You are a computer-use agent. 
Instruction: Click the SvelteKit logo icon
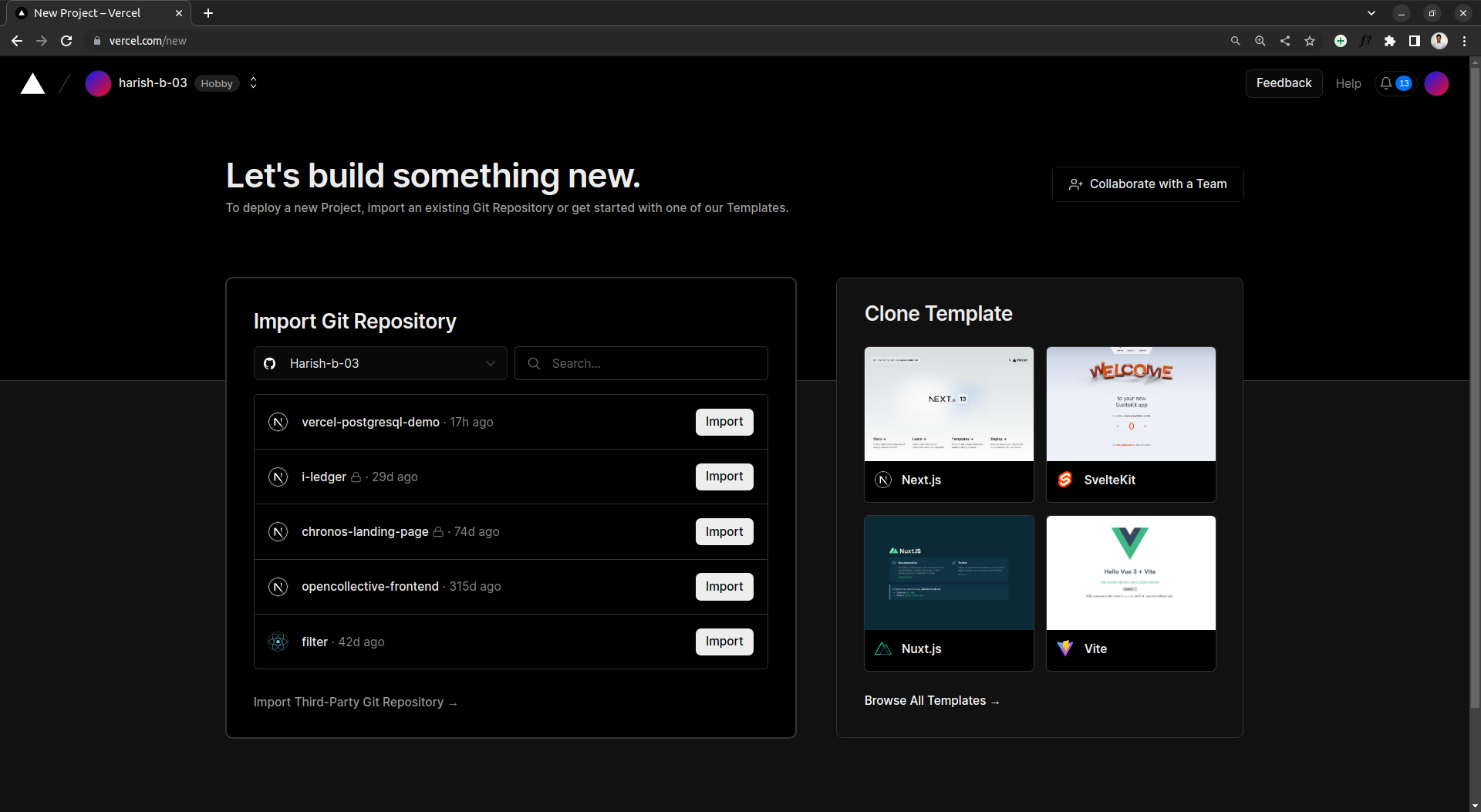(x=1065, y=480)
